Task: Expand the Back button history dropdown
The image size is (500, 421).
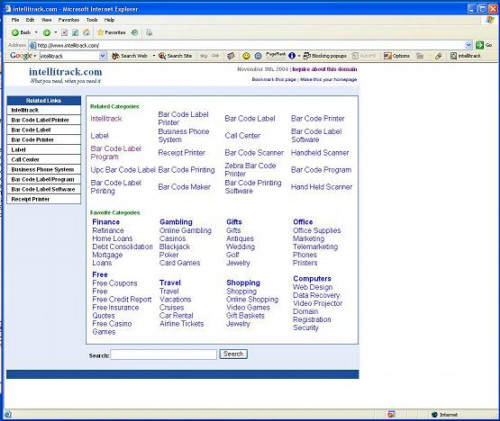Action: (36, 33)
